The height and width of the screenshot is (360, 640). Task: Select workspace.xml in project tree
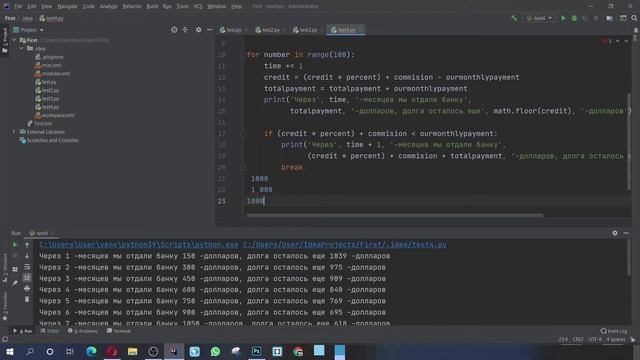coord(54,116)
